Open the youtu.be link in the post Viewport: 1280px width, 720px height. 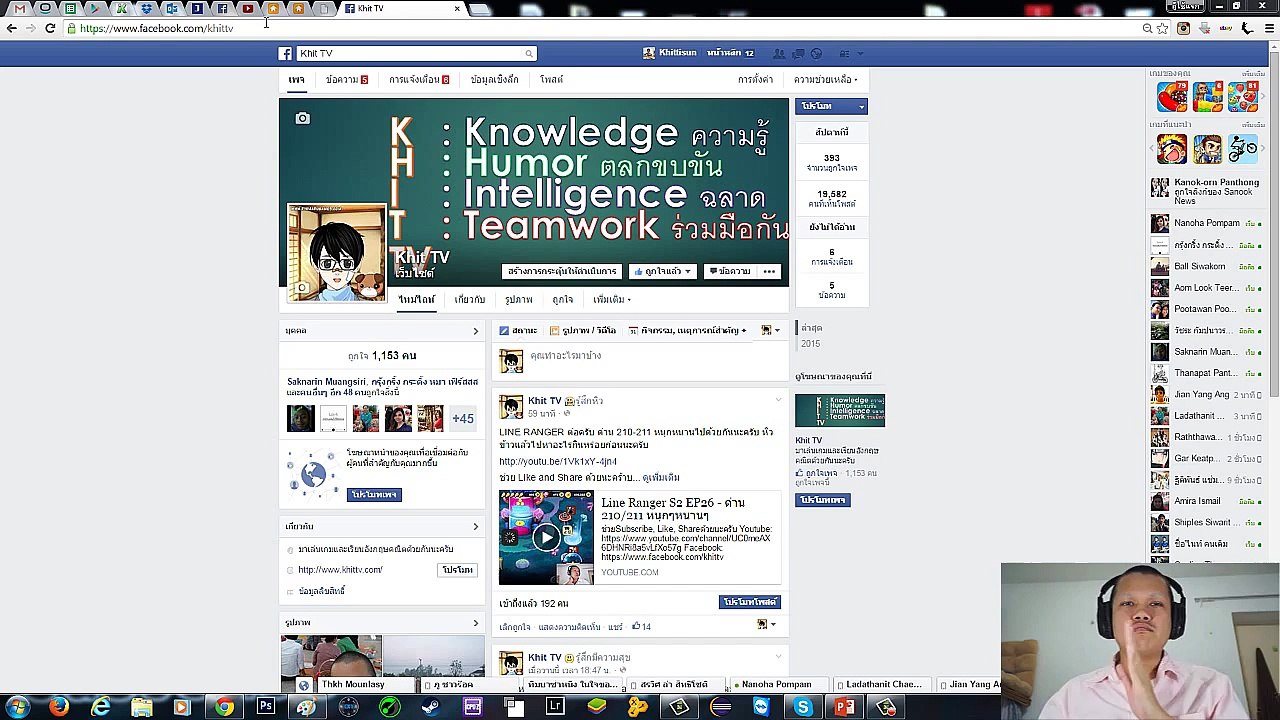[x=558, y=461]
